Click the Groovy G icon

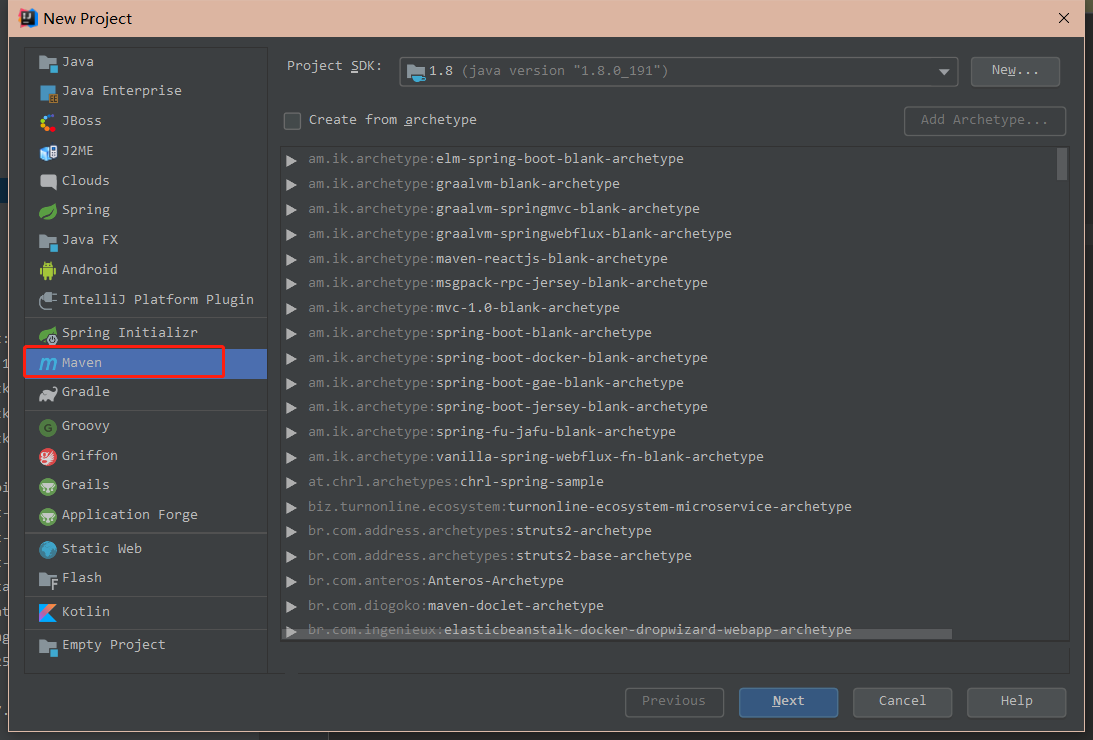tap(48, 427)
